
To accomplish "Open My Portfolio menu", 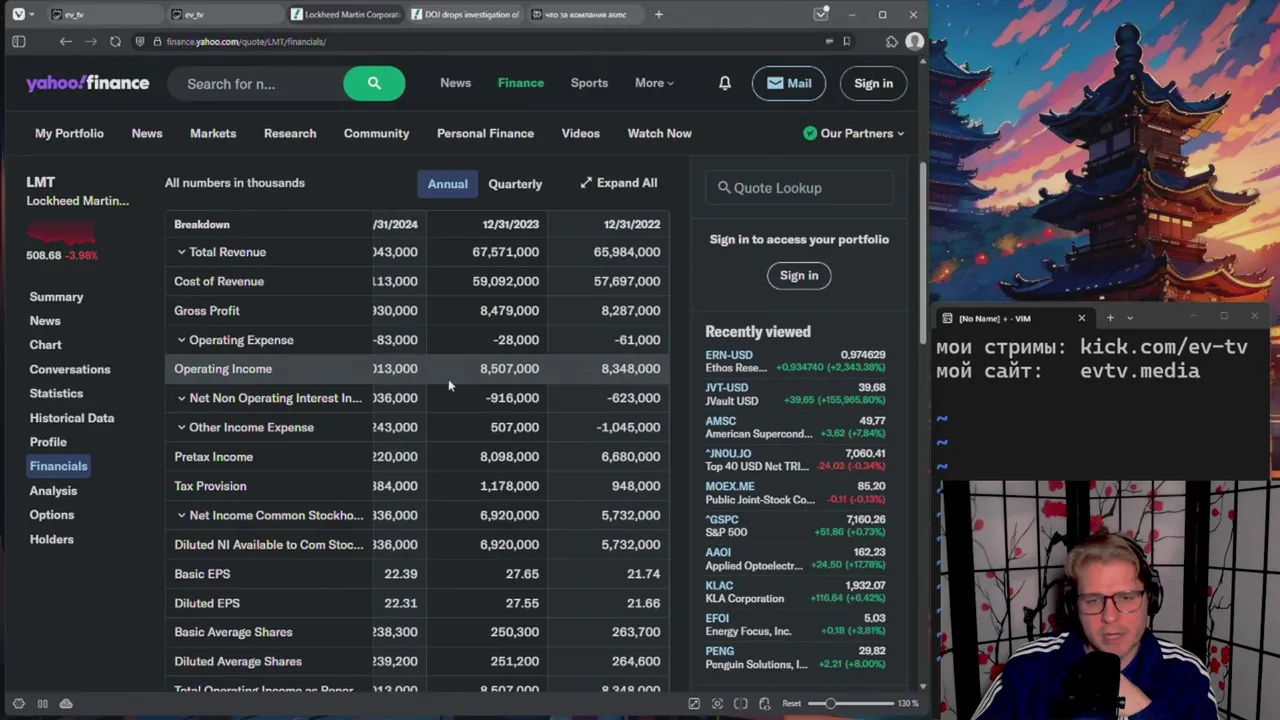I will click(69, 133).
